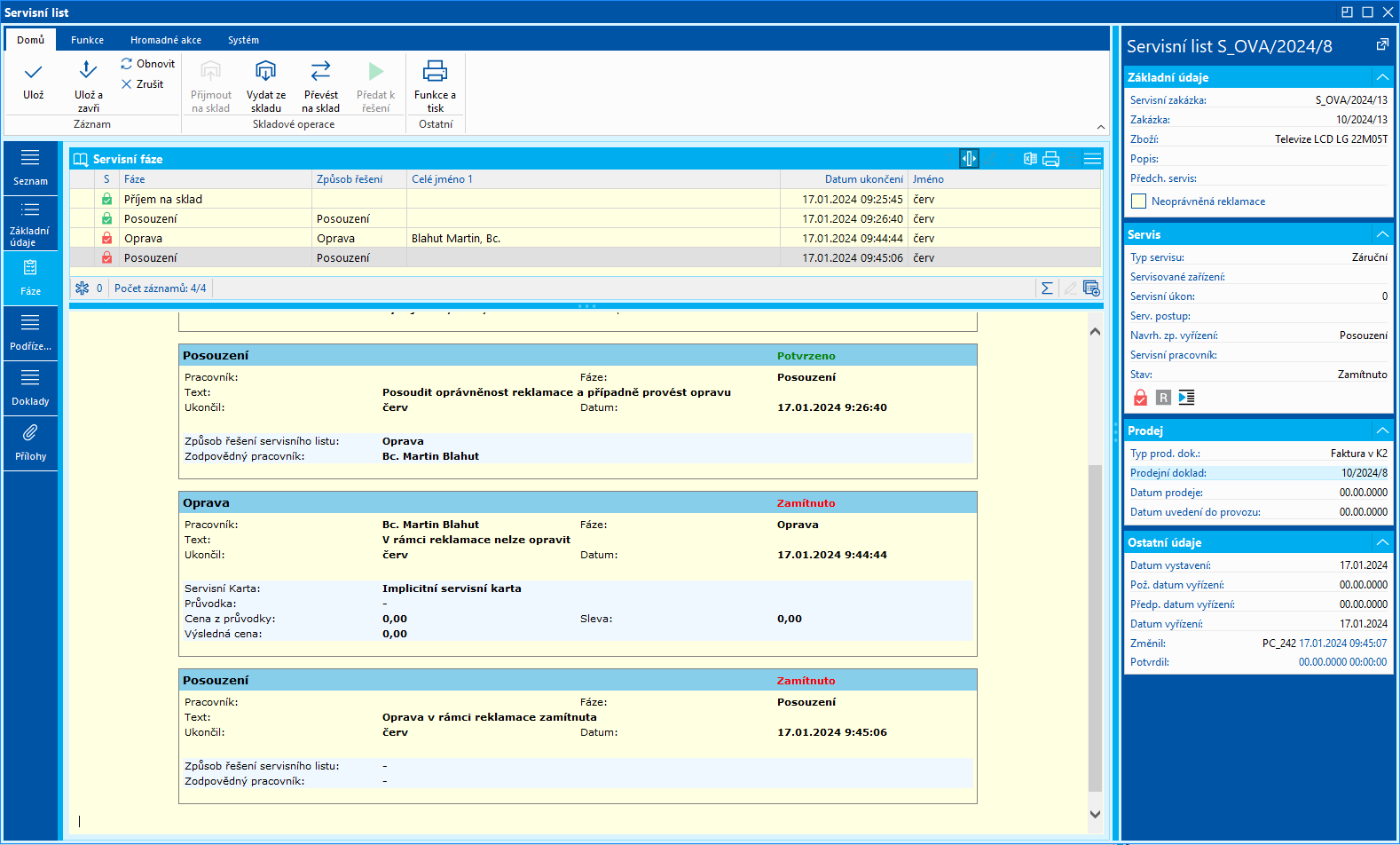Switch to the Funkce ribbon tab
This screenshot has height=845, width=1400.
click(87, 40)
